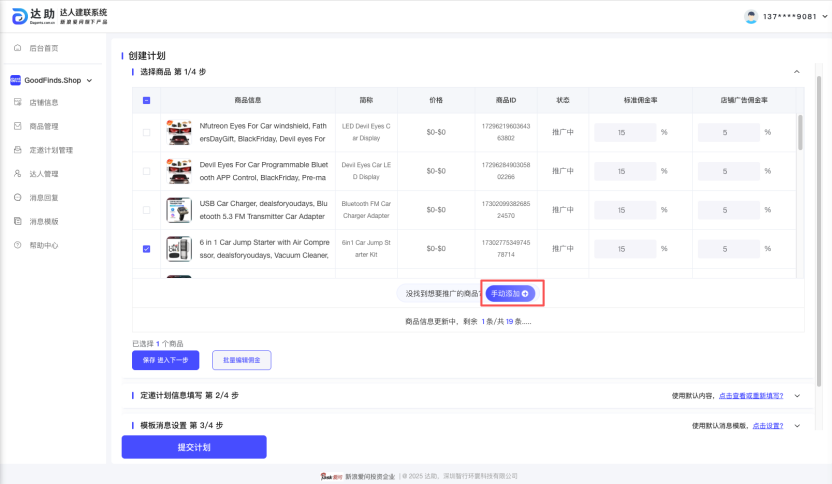Screen dimensions: 832x484
Task: Click the 商品管理 sidebar icon
Action: (x=17, y=126)
